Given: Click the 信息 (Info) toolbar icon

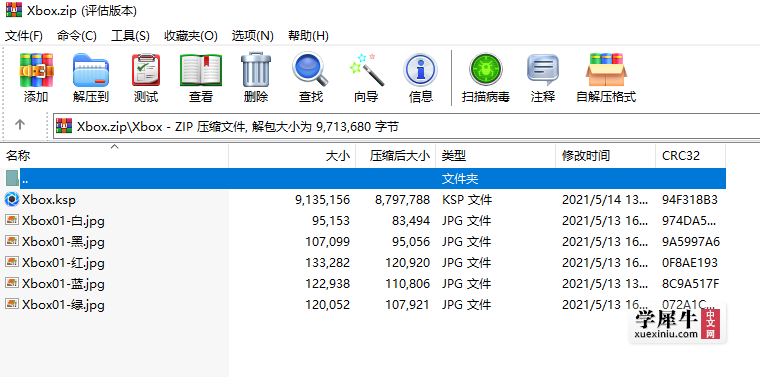Looking at the screenshot, I should 420,70.
